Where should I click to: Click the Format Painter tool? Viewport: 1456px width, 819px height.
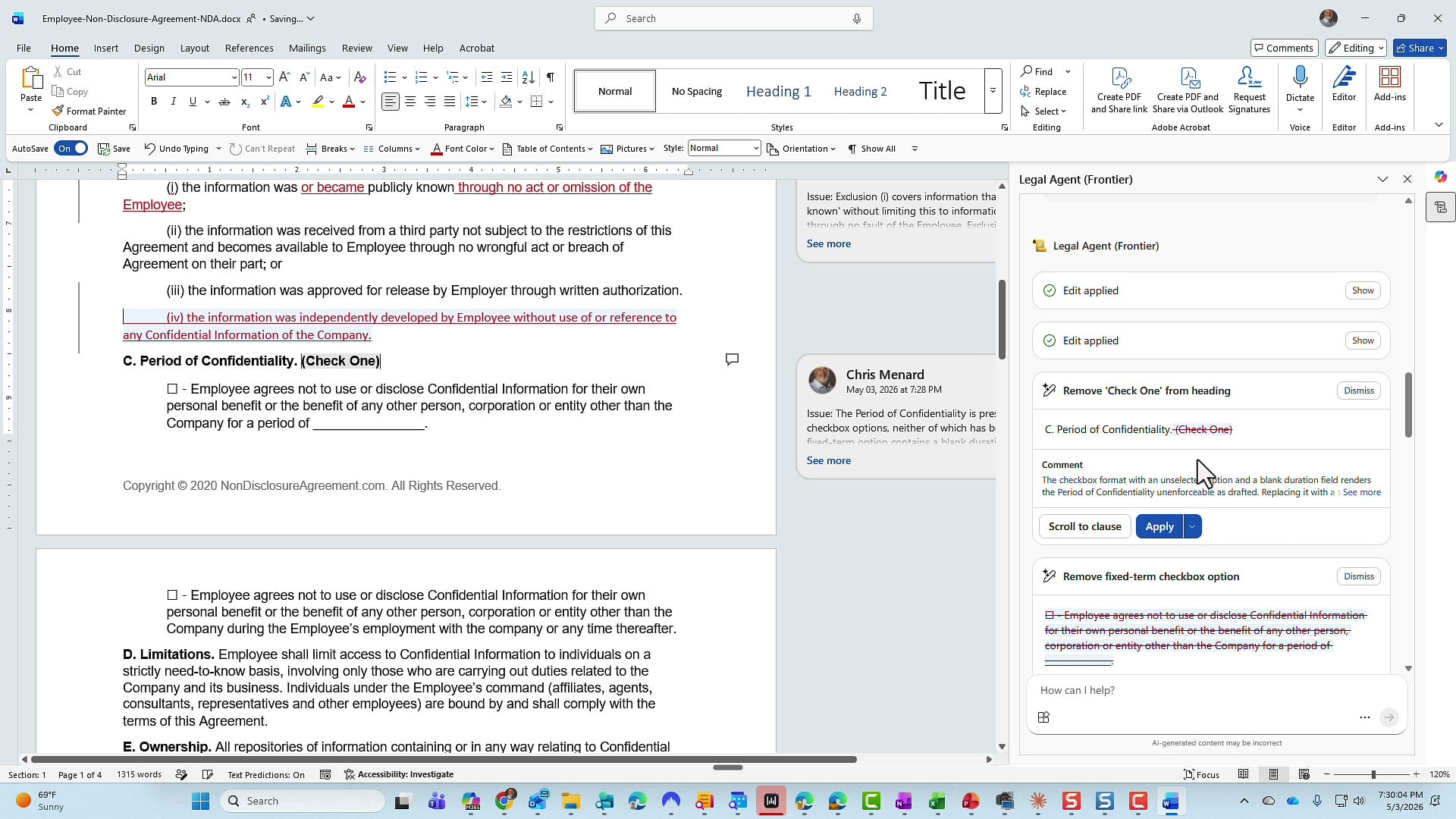pyautogui.click(x=89, y=111)
